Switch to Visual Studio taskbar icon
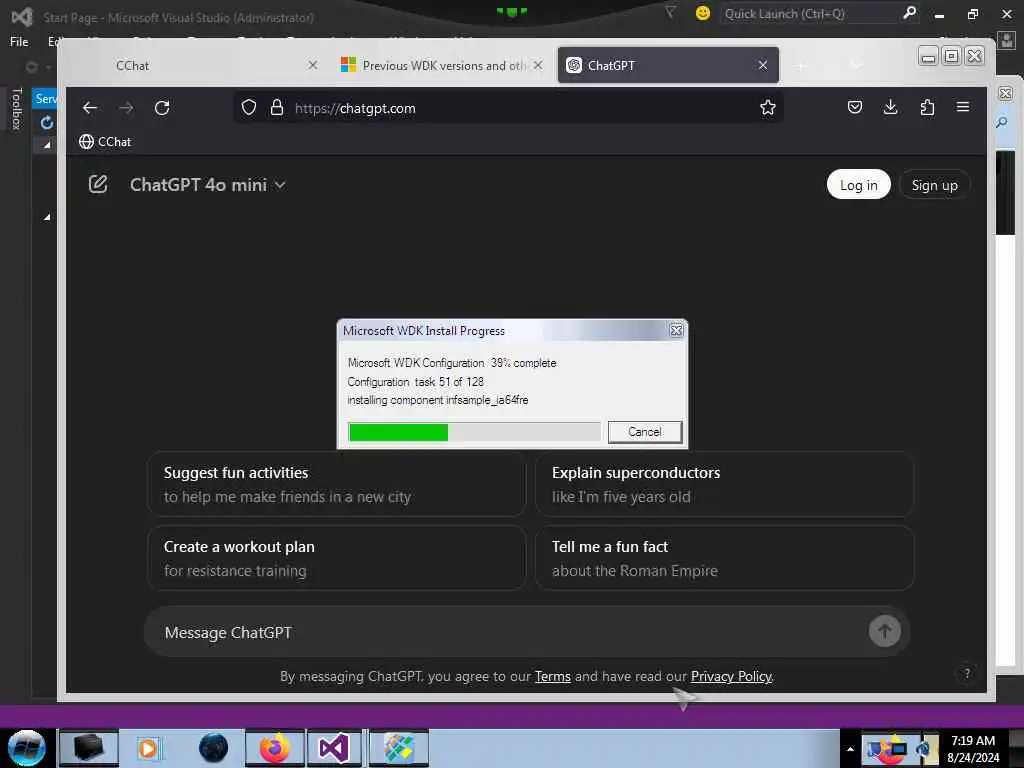 [x=334, y=748]
